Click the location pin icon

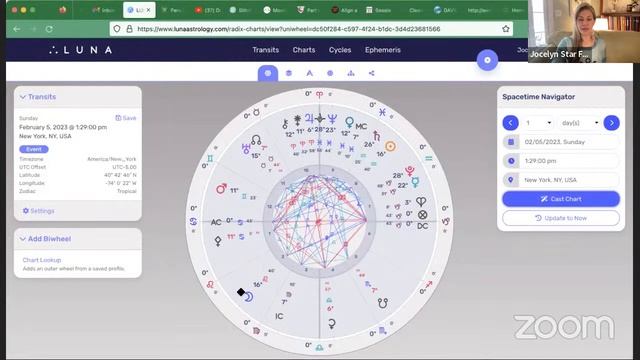pyautogui.click(x=511, y=180)
